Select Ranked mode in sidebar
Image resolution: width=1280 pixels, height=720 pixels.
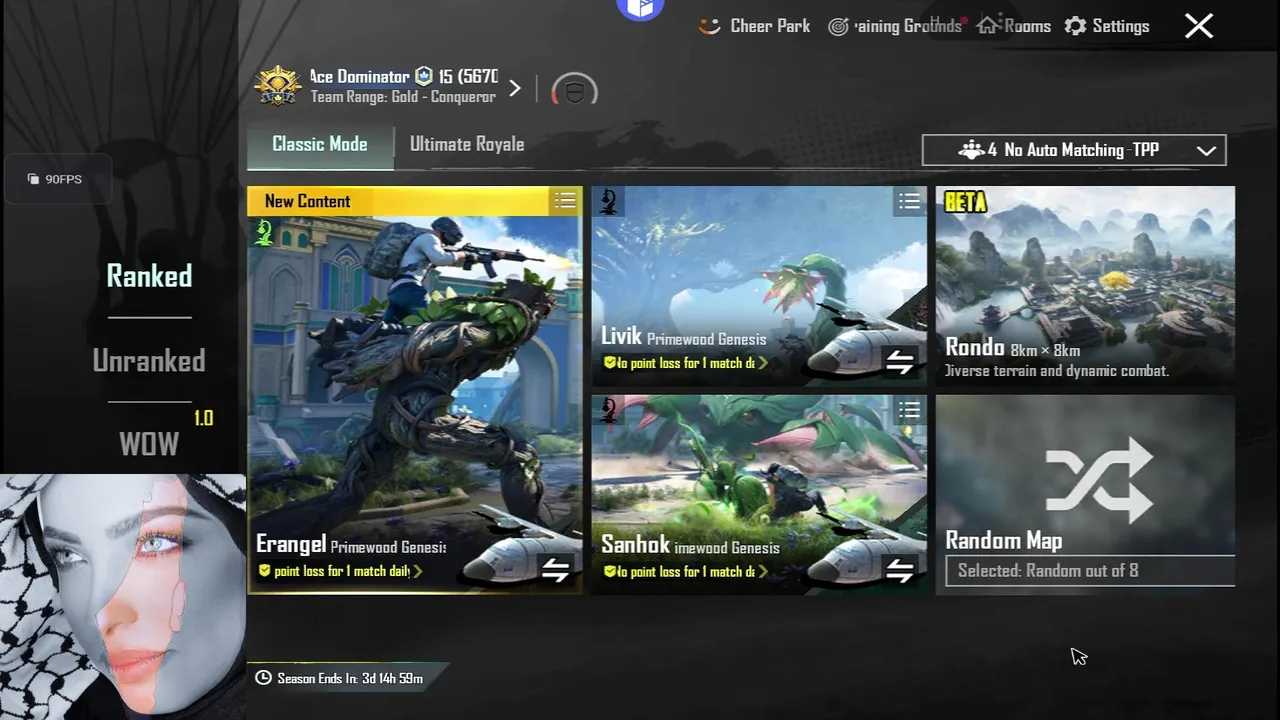[149, 276]
